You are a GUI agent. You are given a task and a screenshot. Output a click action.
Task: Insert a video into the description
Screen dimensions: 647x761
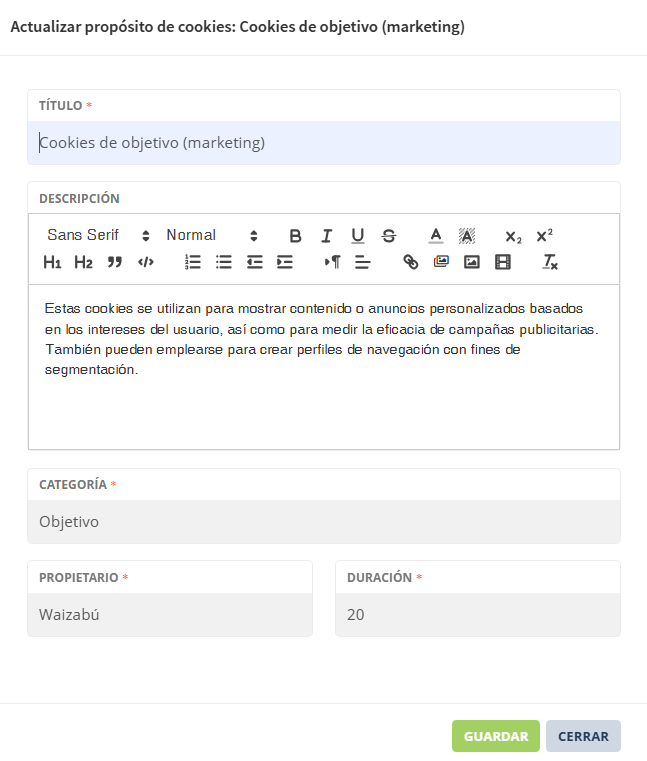(x=503, y=262)
